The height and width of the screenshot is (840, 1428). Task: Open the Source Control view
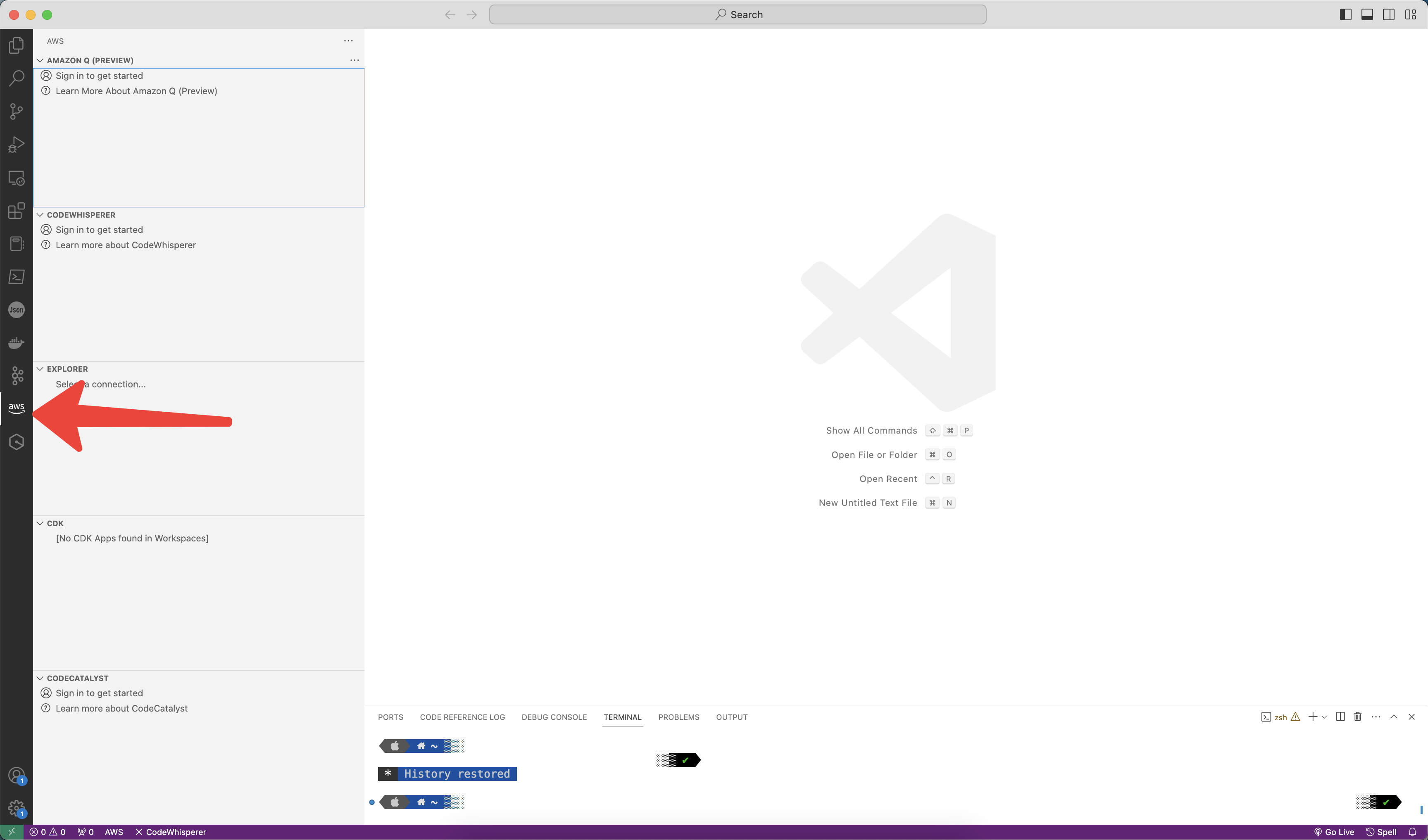pyautogui.click(x=17, y=111)
